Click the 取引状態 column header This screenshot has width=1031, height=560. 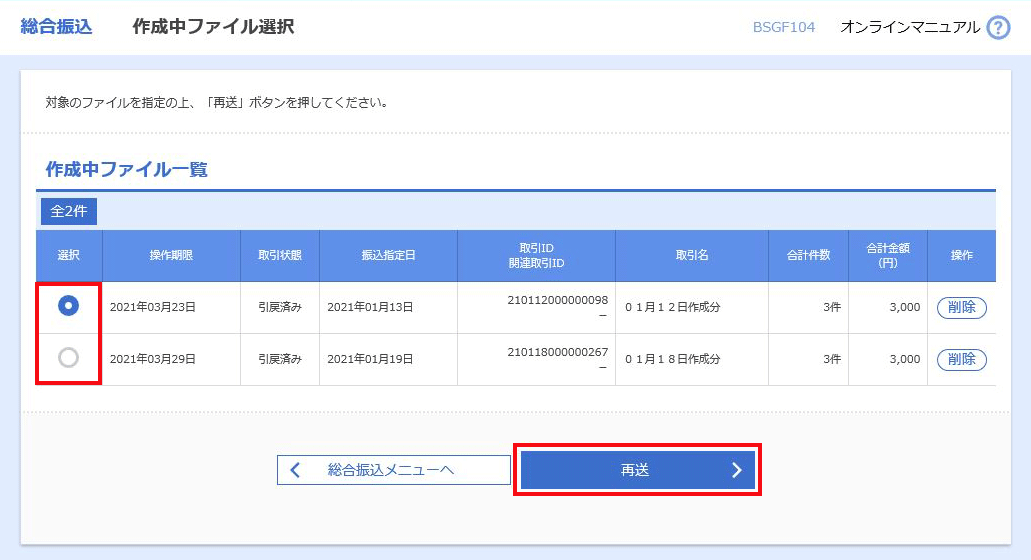tap(280, 256)
